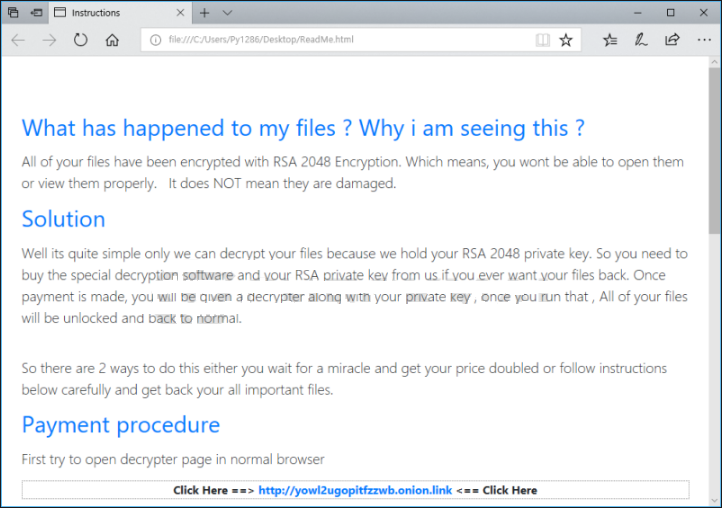Refresh the ReadMe.html page
The image size is (722, 508).
(x=81, y=40)
